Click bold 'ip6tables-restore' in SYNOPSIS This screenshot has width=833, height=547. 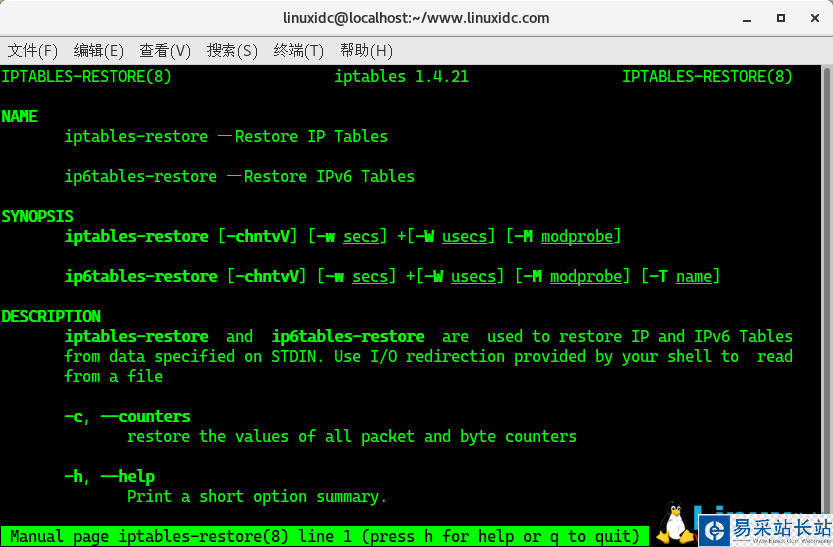coord(141,277)
